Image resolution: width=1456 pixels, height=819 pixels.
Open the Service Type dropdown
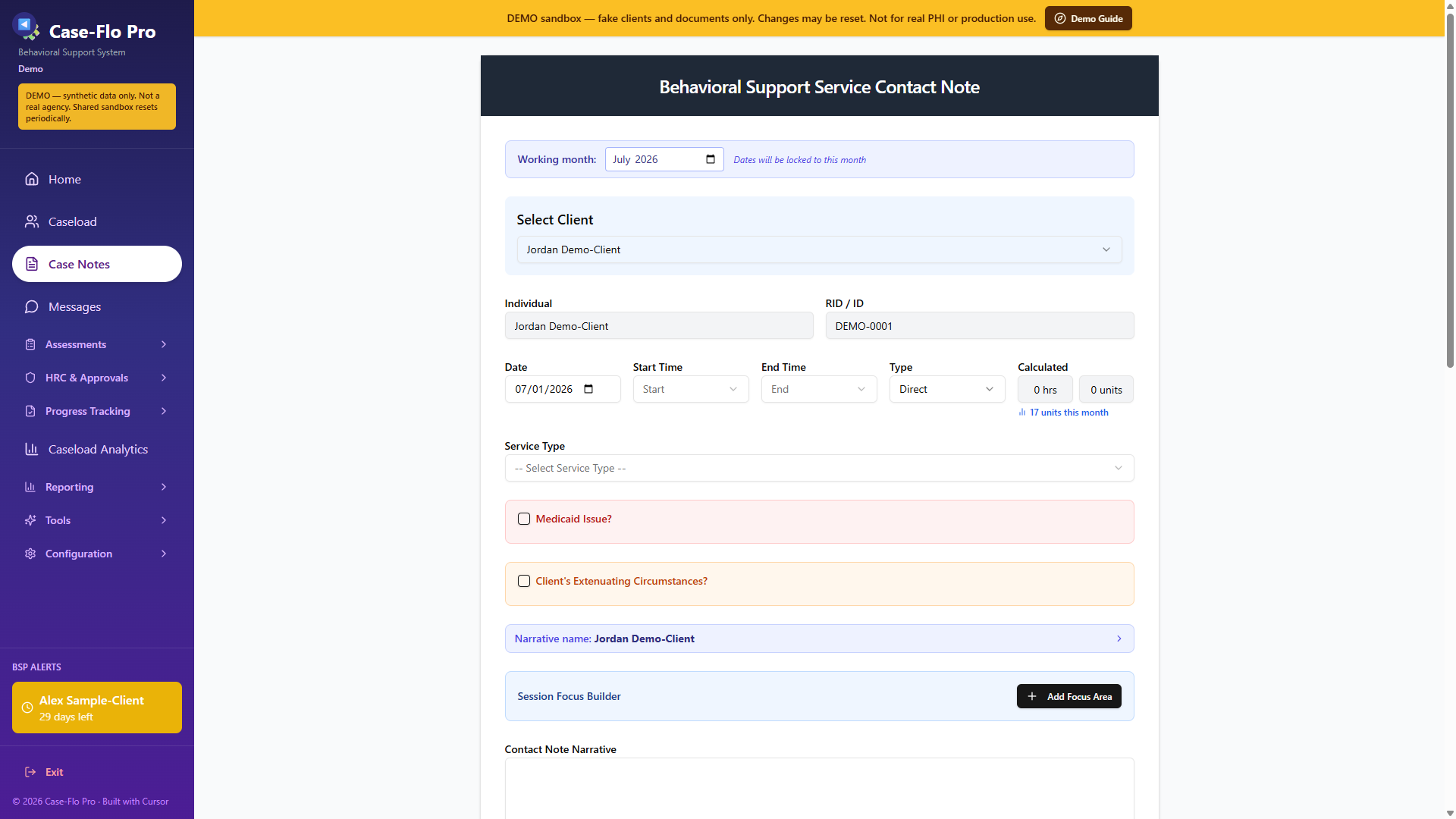[819, 468]
